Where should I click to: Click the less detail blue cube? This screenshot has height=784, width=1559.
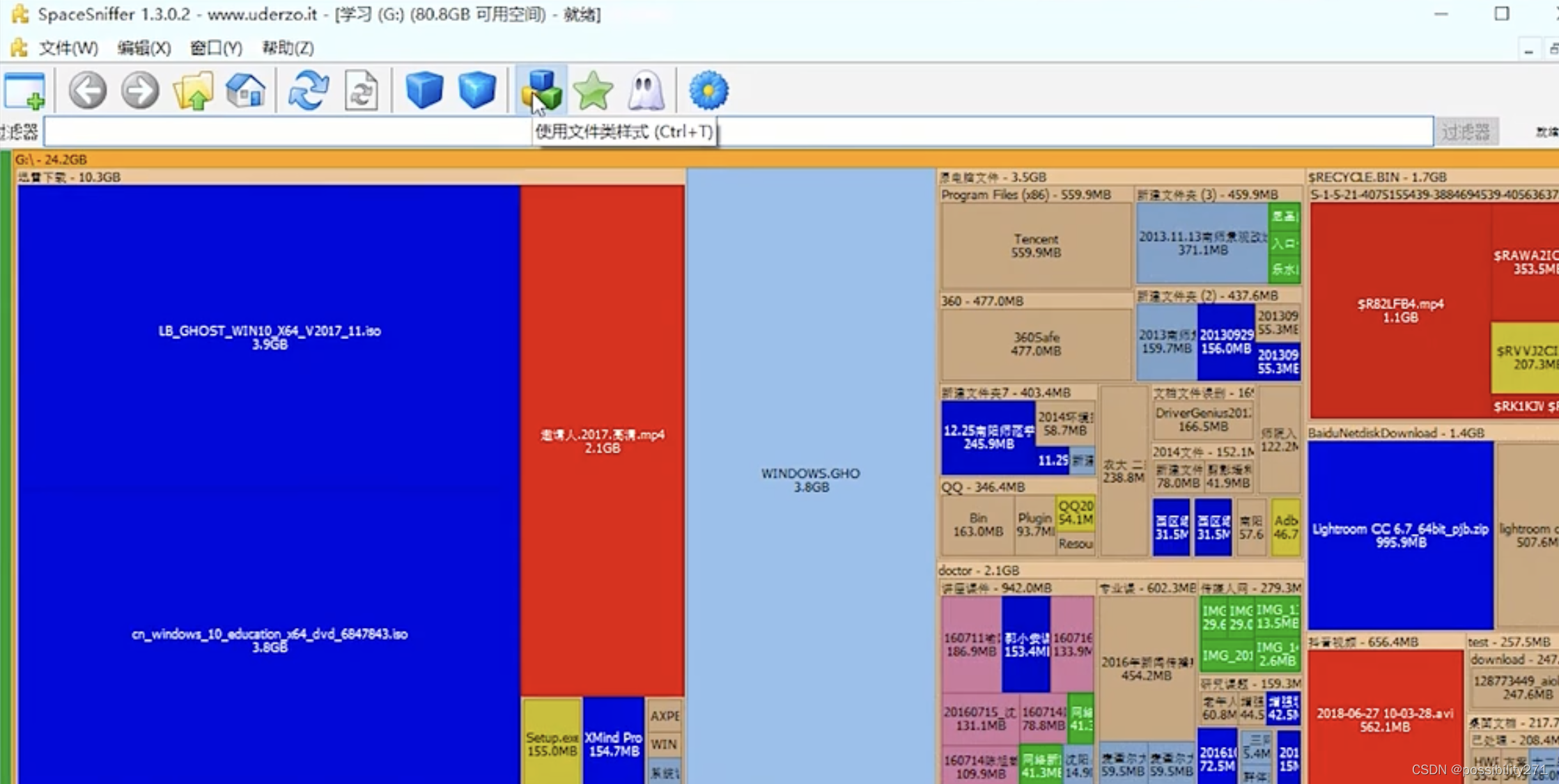(x=424, y=91)
